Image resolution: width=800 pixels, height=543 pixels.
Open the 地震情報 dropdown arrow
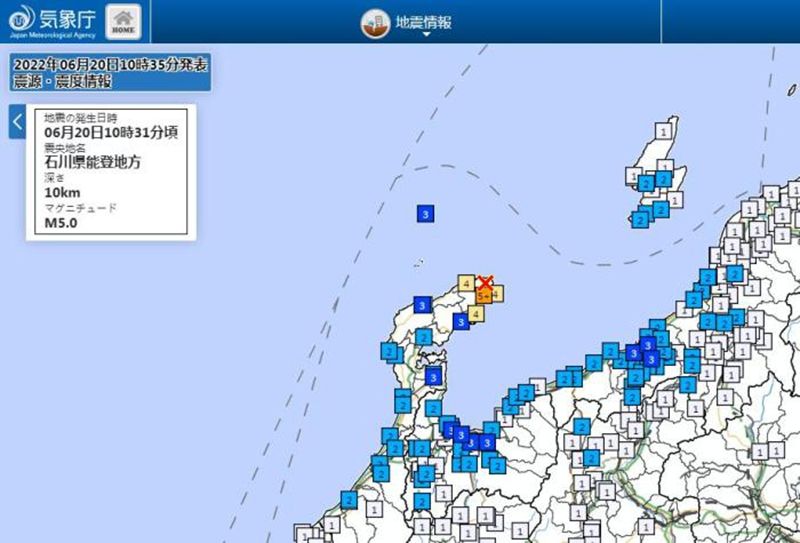425,35
